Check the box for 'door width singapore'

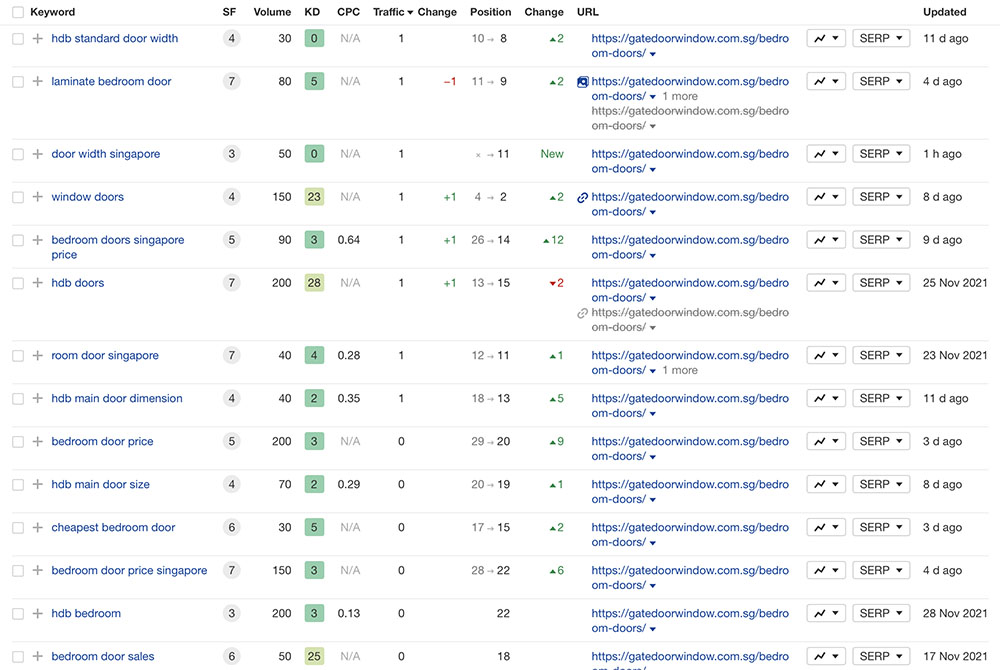(18, 155)
